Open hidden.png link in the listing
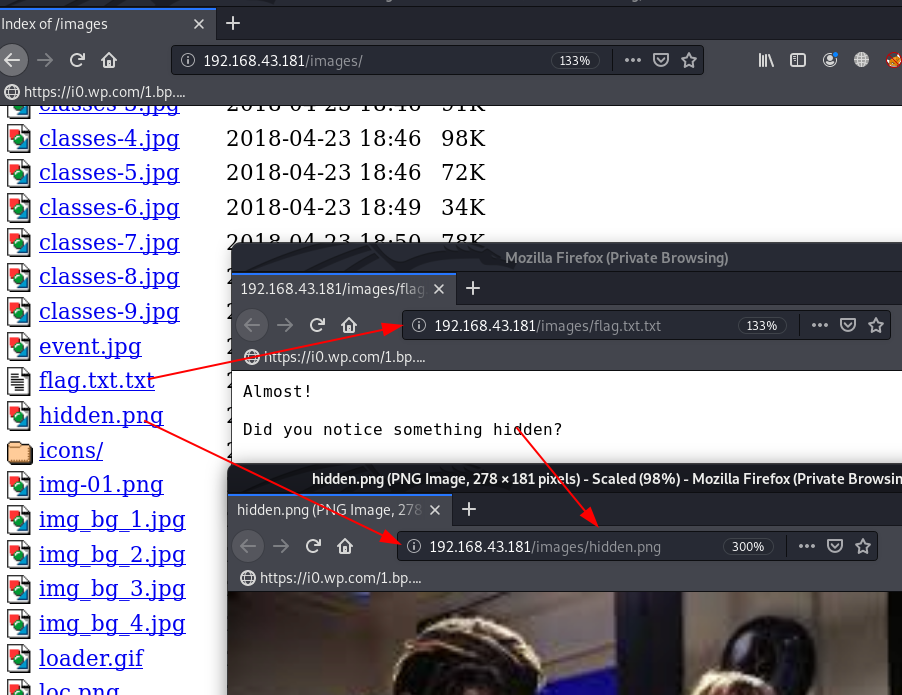The image size is (902, 695). tap(101, 415)
